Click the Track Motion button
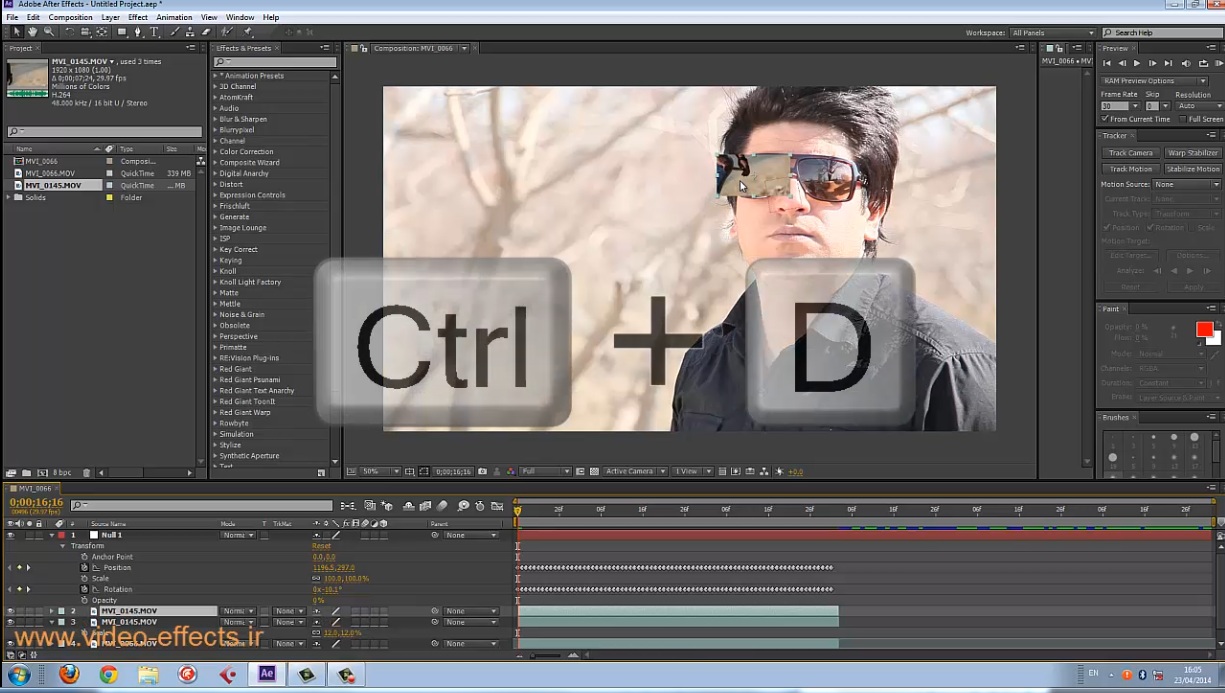This screenshot has height=693, width=1225. tap(1130, 169)
